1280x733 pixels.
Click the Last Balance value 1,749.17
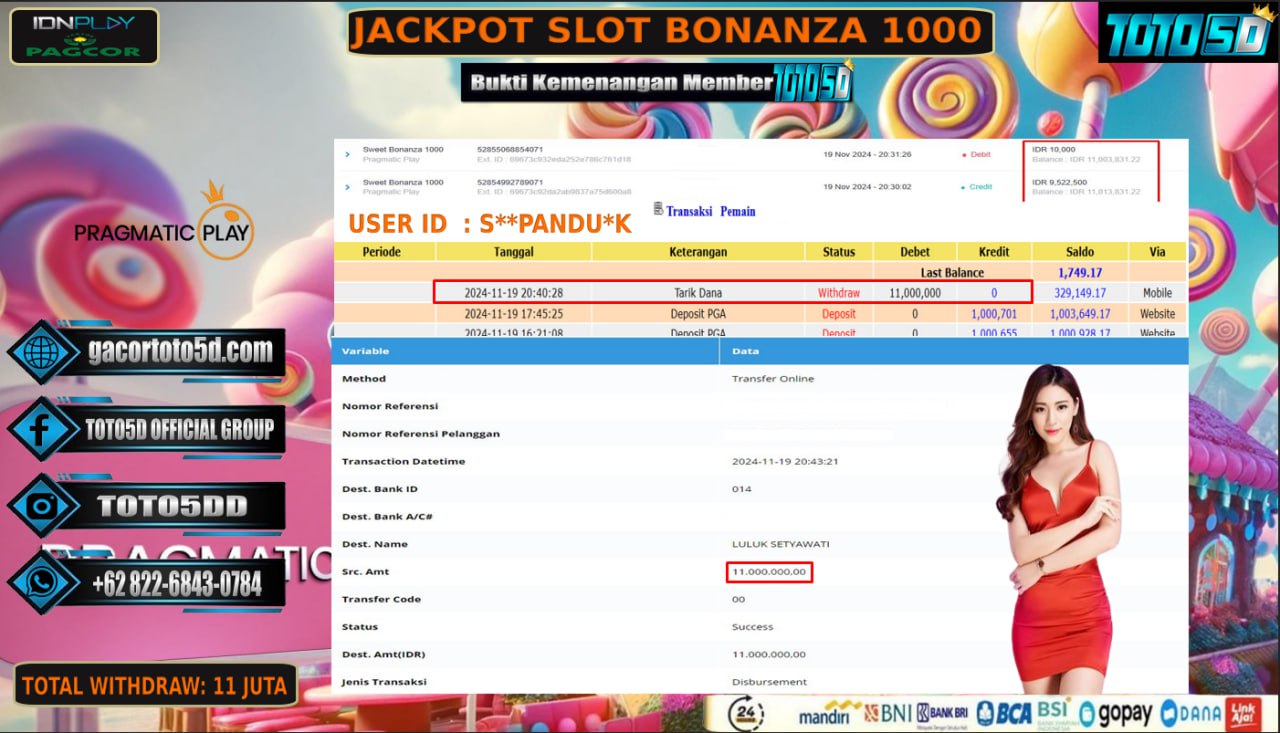pyautogui.click(x=1080, y=272)
